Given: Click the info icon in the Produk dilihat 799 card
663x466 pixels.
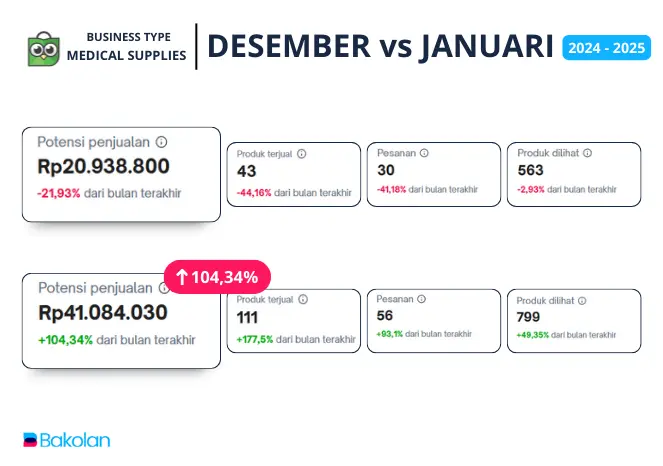Looking at the screenshot, I should (582, 300).
